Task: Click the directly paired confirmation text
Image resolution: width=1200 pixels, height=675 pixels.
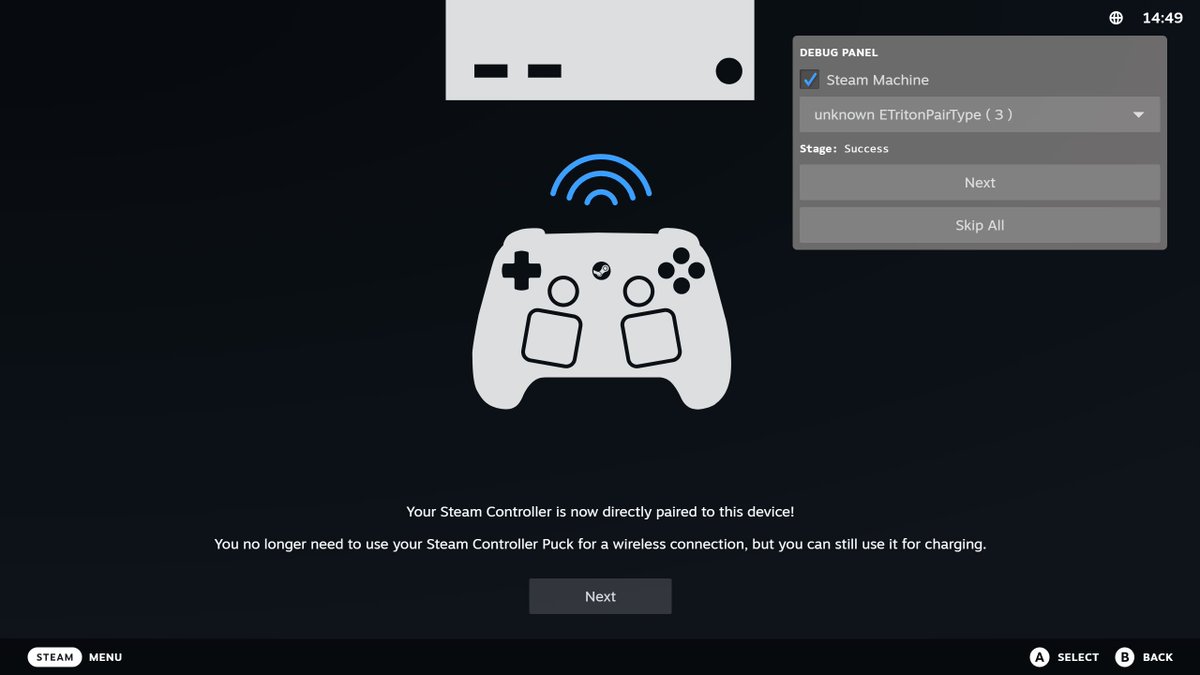Action: [x=600, y=511]
